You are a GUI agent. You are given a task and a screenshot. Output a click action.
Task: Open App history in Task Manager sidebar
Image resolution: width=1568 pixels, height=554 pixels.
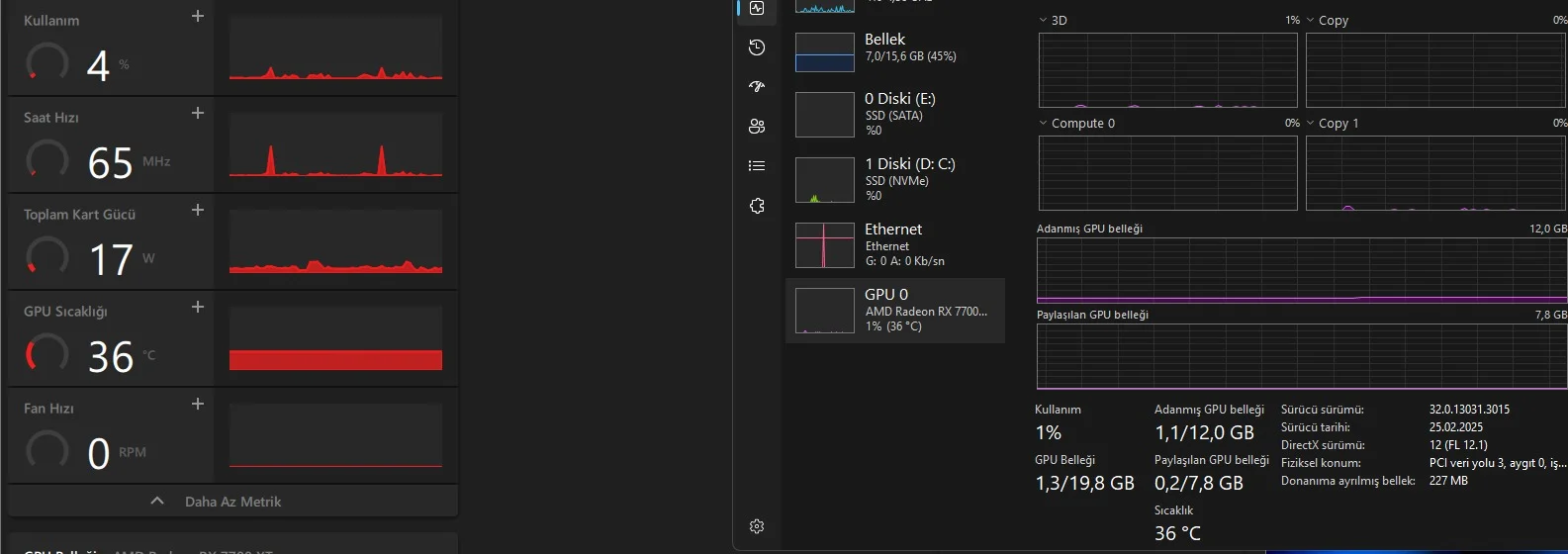pos(757,47)
